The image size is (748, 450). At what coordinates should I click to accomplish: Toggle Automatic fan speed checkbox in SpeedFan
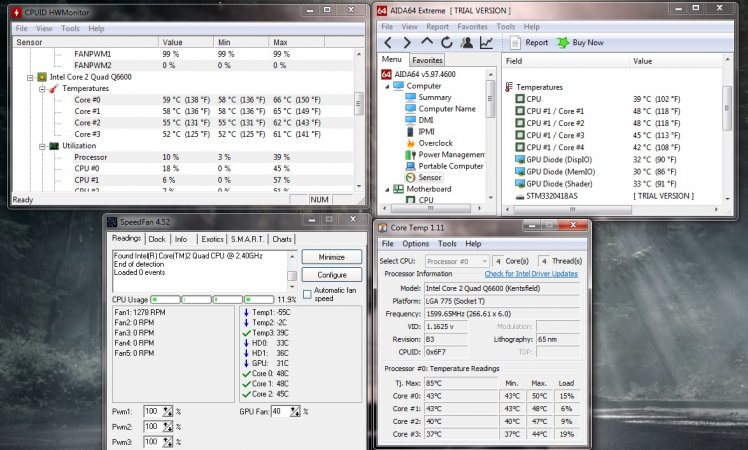coord(307,294)
